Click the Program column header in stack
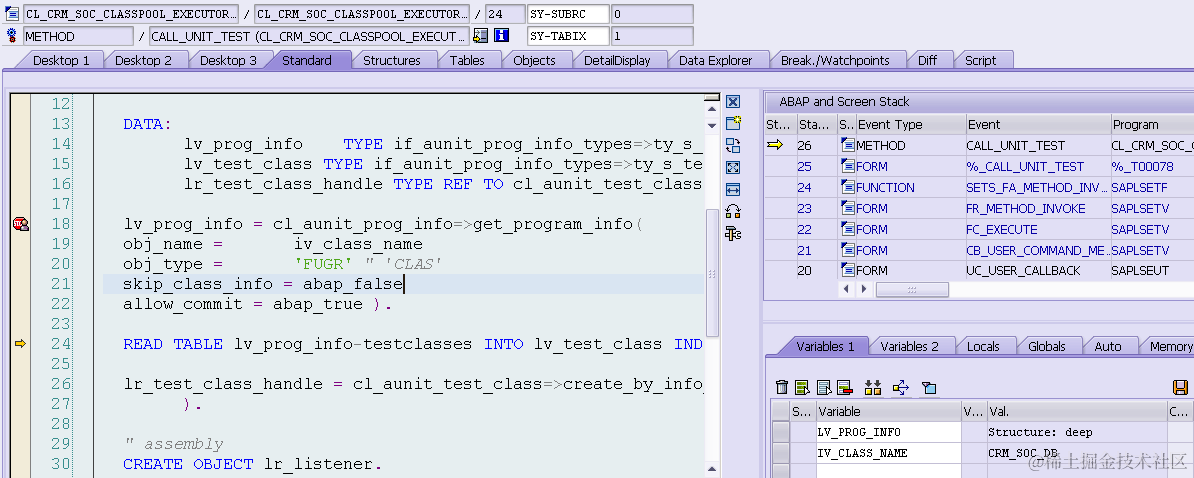Viewport: 1194px width, 478px height. [1152, 124]
